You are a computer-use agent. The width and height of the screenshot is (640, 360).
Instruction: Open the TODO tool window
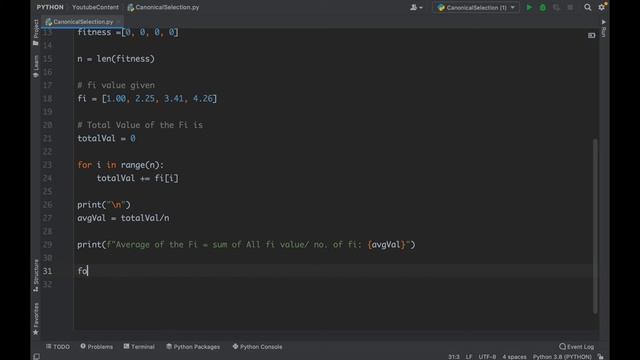pyautogui.click(x=58, y=347)
